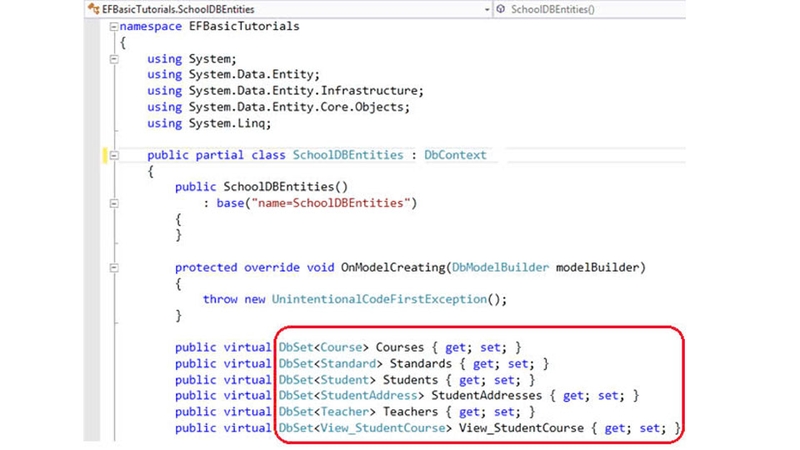The height and width of the screenshot is (450, 800).
Task: Click the Students property name
Action: [410, 380]
